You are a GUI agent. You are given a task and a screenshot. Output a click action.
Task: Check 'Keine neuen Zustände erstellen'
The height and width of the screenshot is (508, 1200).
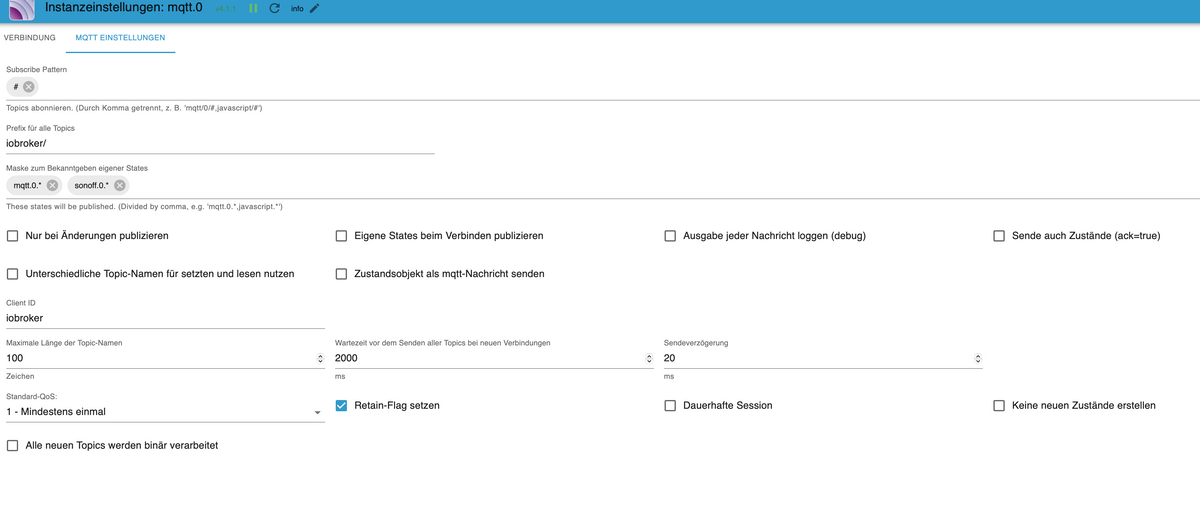tap(999, 405)
